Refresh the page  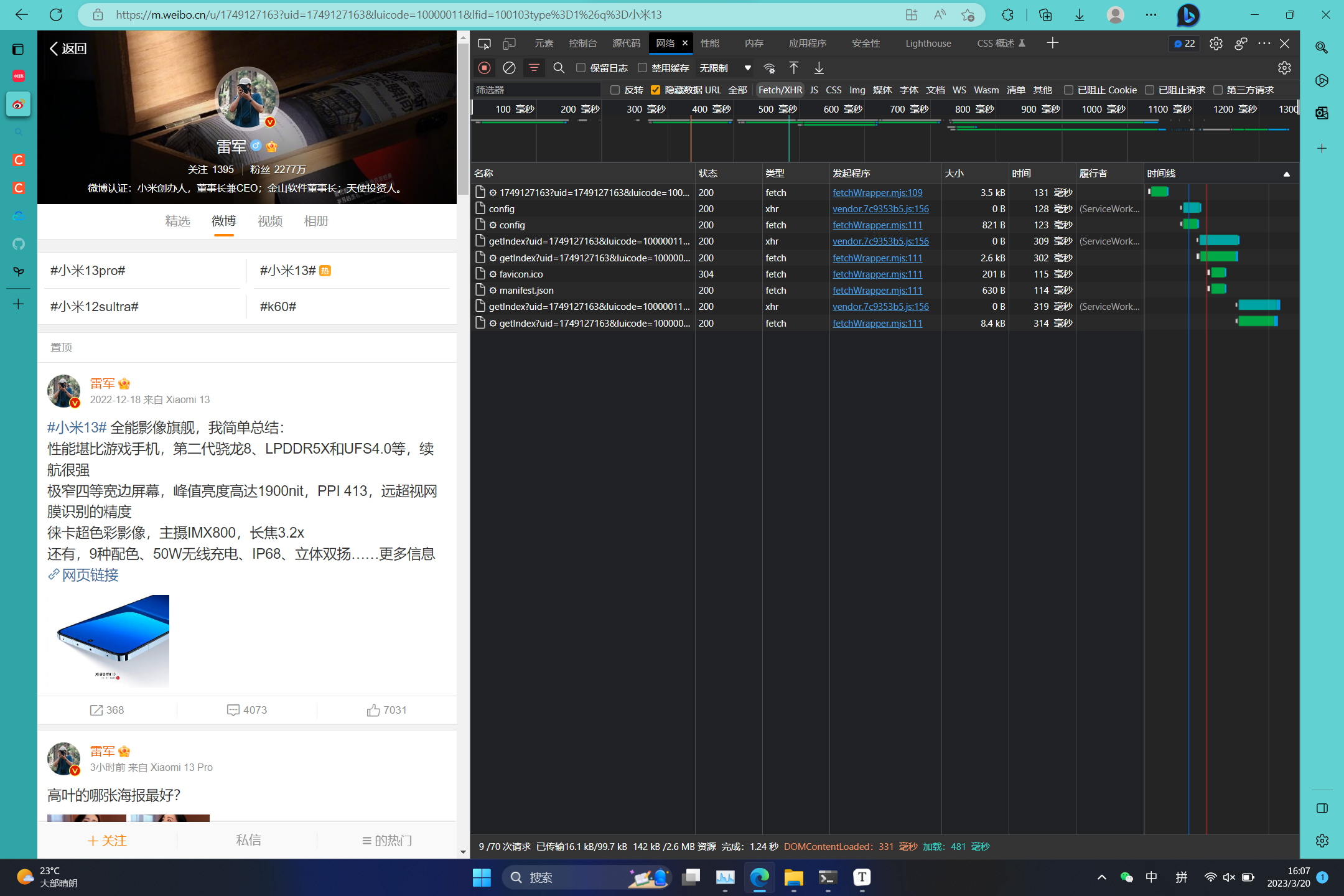pos(56,15)
